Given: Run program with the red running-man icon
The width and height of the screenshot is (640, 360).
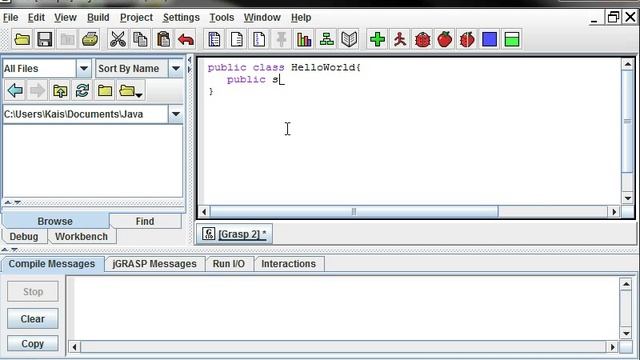Looking at the screenshot, I should click(400, 40).
